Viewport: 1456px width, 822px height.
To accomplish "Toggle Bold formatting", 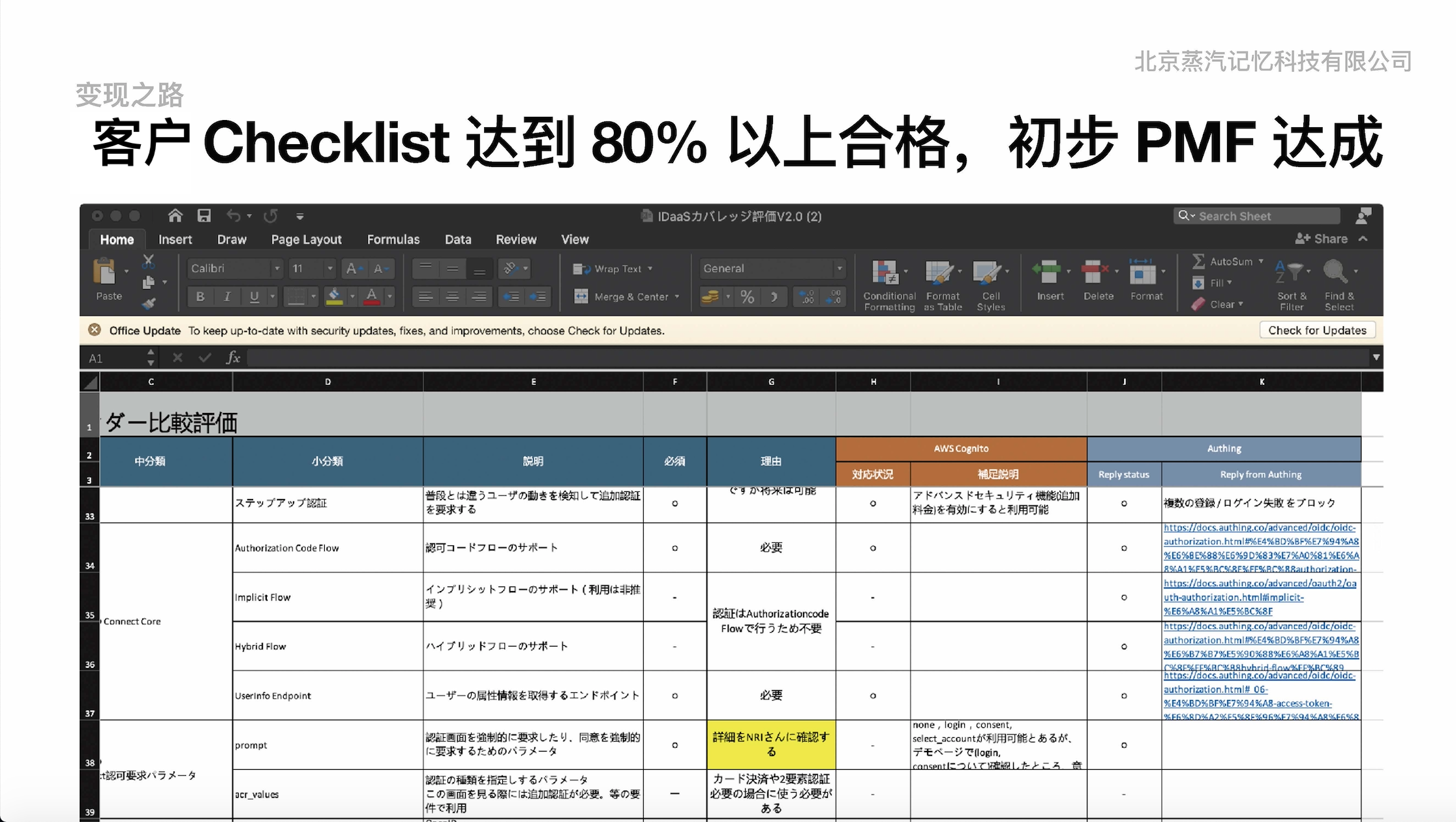I will click(200, 297).
